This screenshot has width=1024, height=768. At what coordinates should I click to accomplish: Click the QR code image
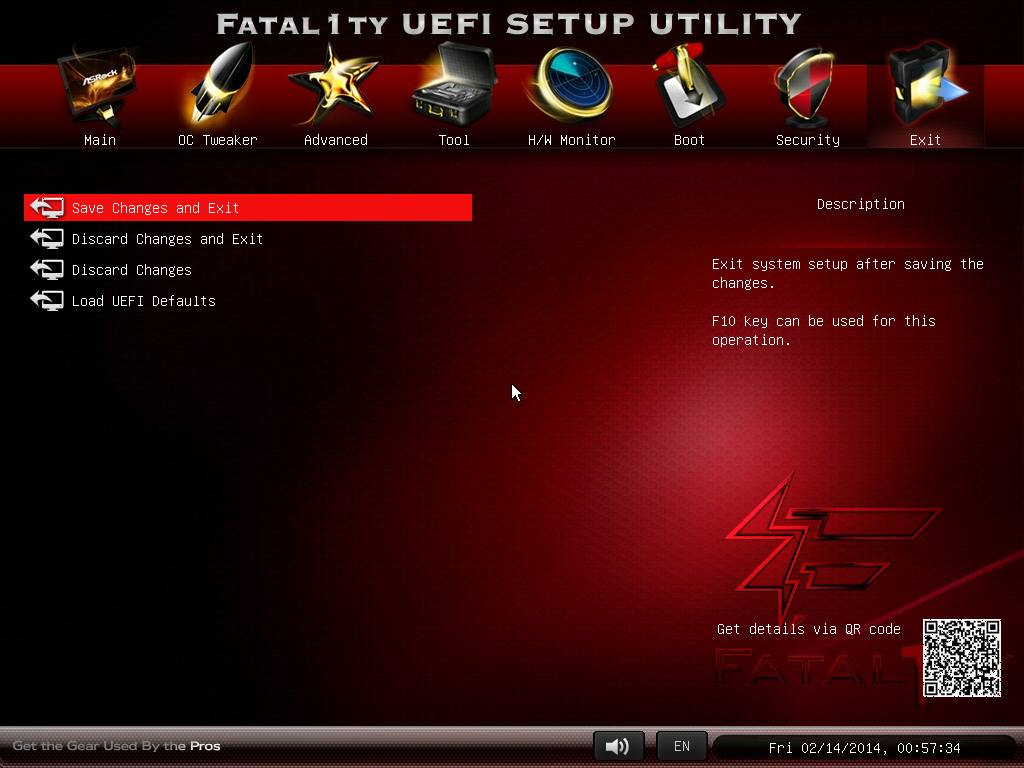click(961, 658)
